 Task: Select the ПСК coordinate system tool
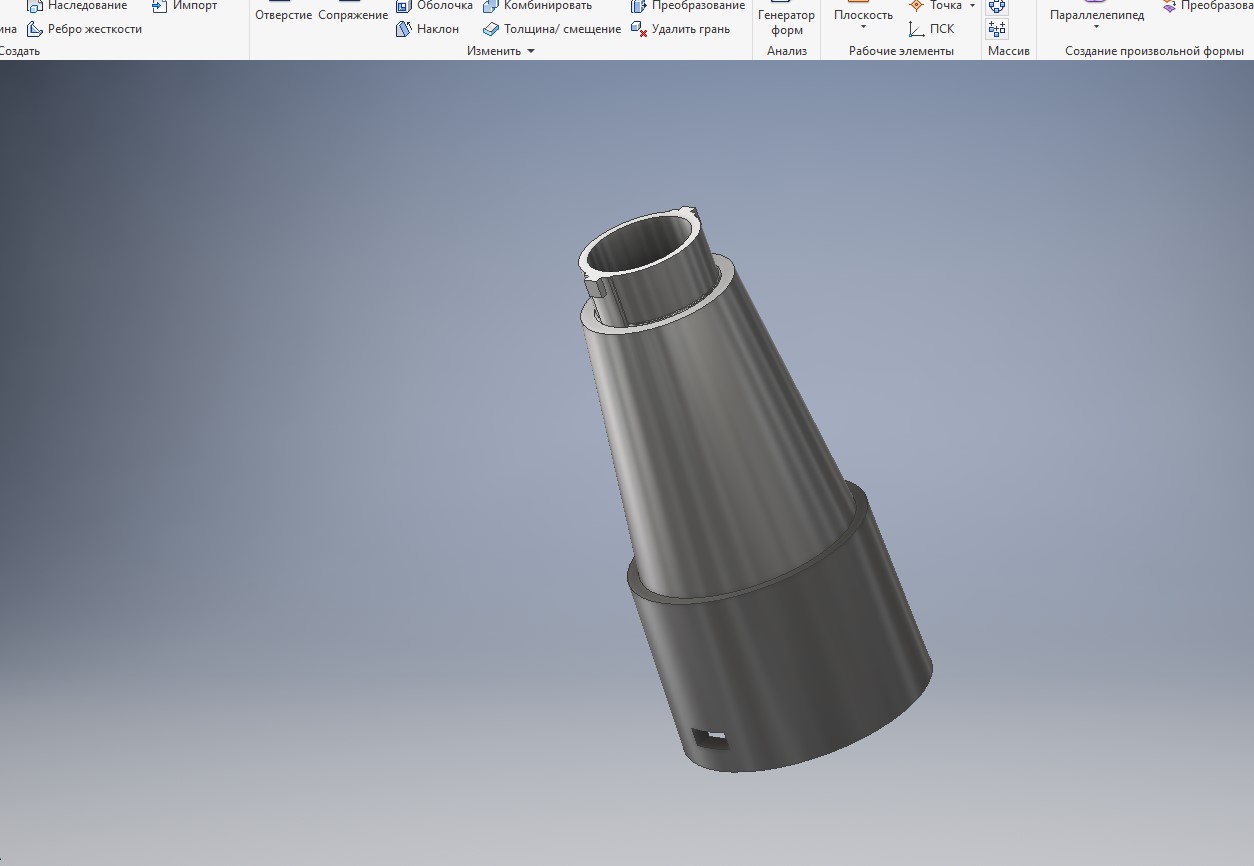[x=931, y=29]
